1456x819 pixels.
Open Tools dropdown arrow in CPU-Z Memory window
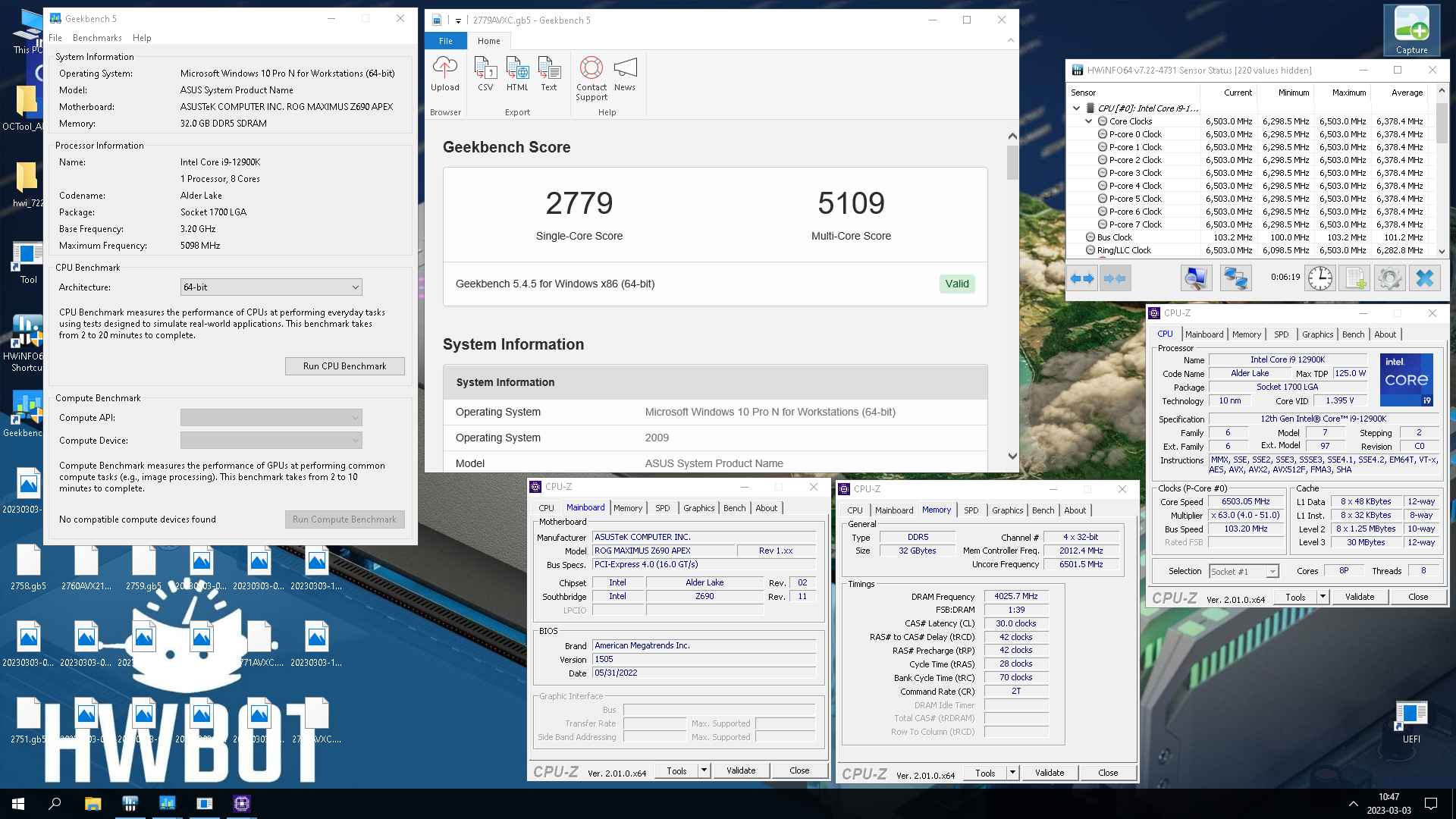pyautogui.click(x=1012, y=773)
